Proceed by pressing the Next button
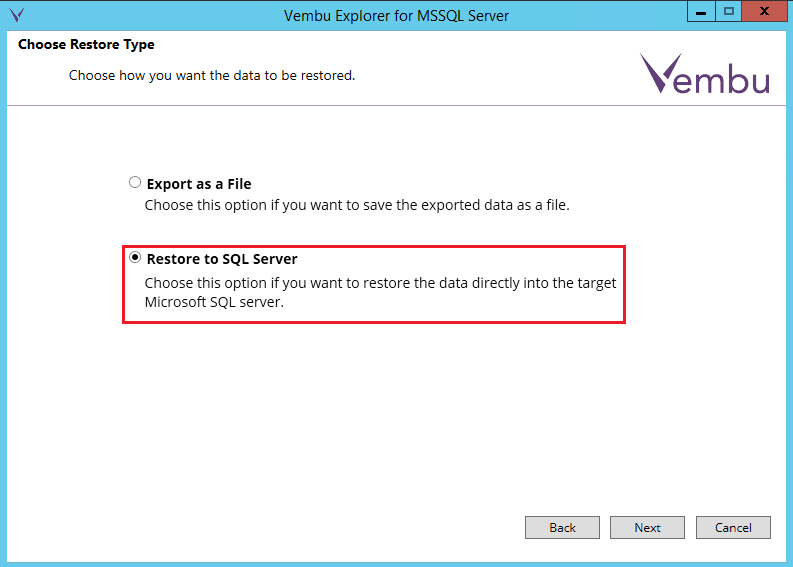 click(x=647, y=527)
